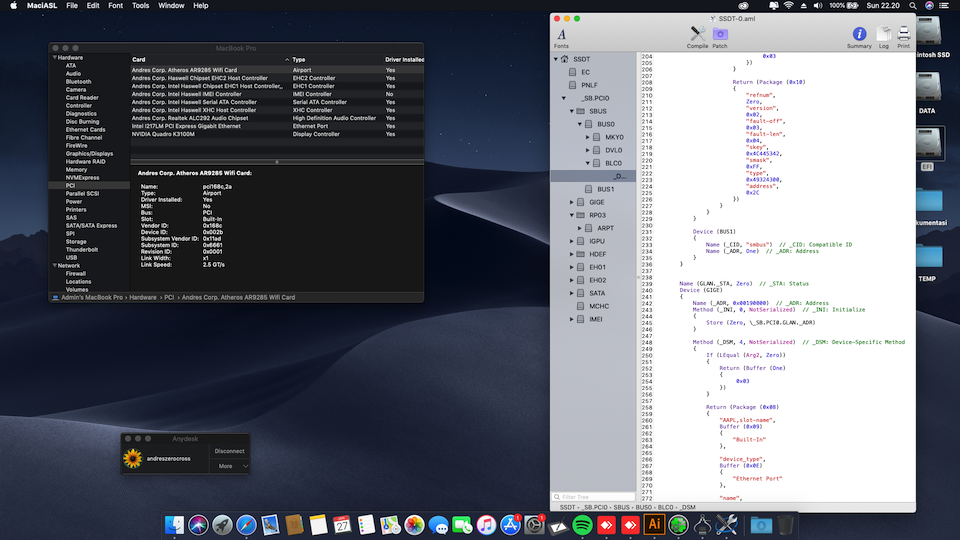960x540 pixels.
Task: Open the Wi-Fi status menu
Action: pyautogui.click(x=789, y=6)
